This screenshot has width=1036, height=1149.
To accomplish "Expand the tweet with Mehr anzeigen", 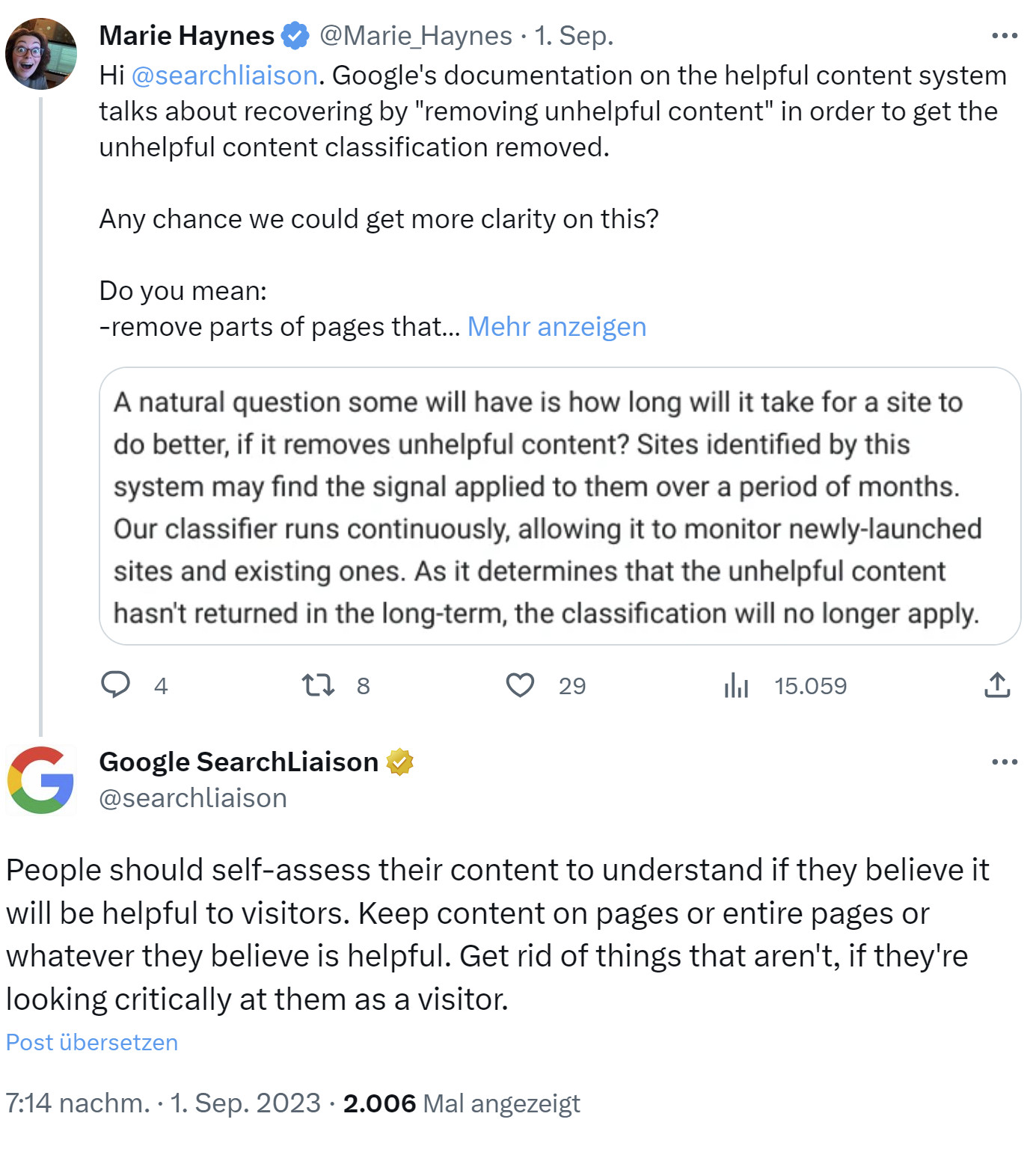I will pos(557,327).
